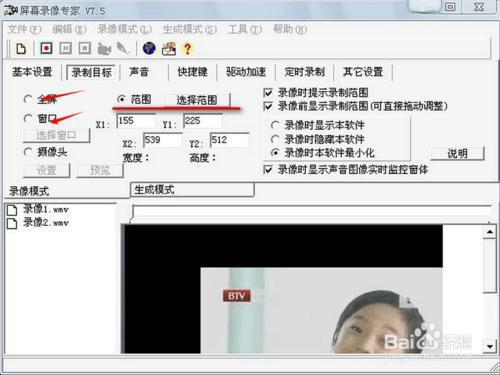Click the yellow question mark help icon

[x=188, y=49]
